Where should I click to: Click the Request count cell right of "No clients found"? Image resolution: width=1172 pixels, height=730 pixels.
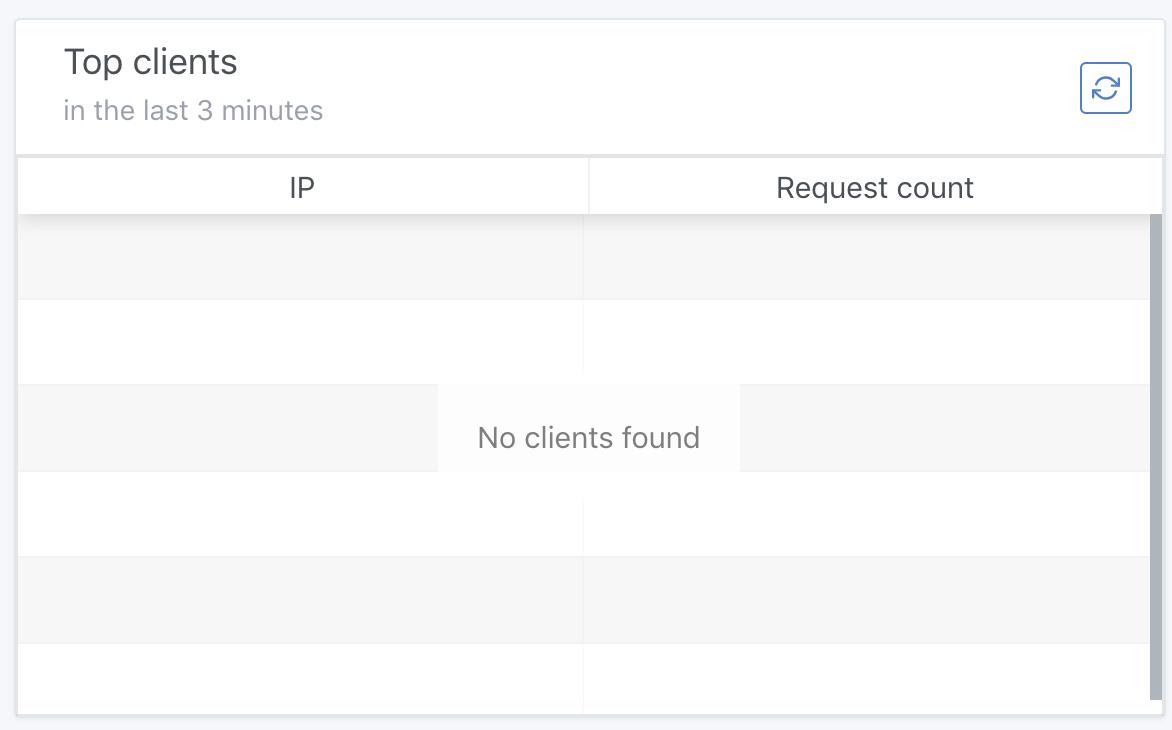944,428
